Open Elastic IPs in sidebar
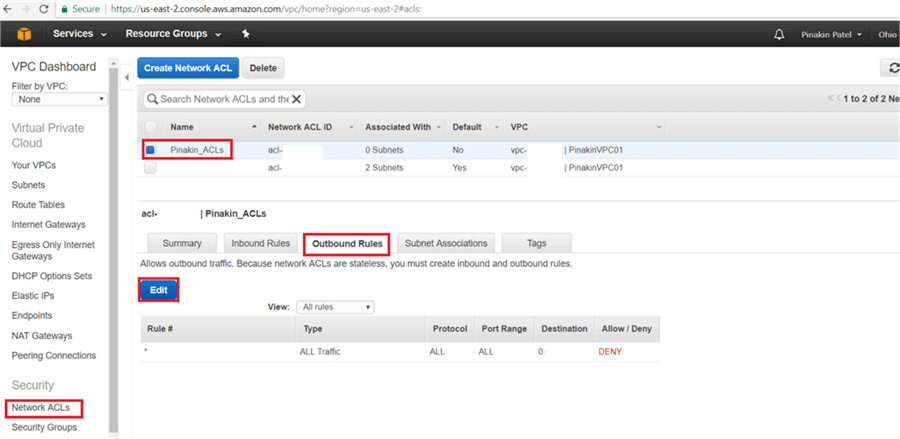The width and height of the screenshot is (900, 439). pyautogui.click(x=33, y=296)
